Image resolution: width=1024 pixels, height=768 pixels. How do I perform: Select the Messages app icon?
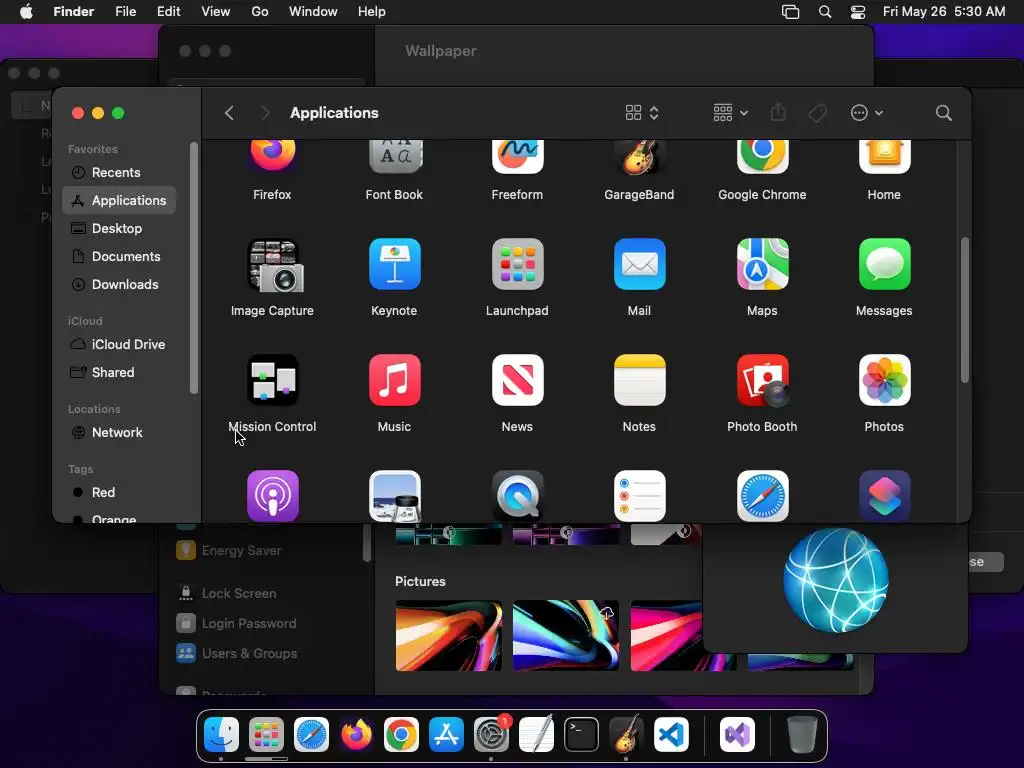884,264
